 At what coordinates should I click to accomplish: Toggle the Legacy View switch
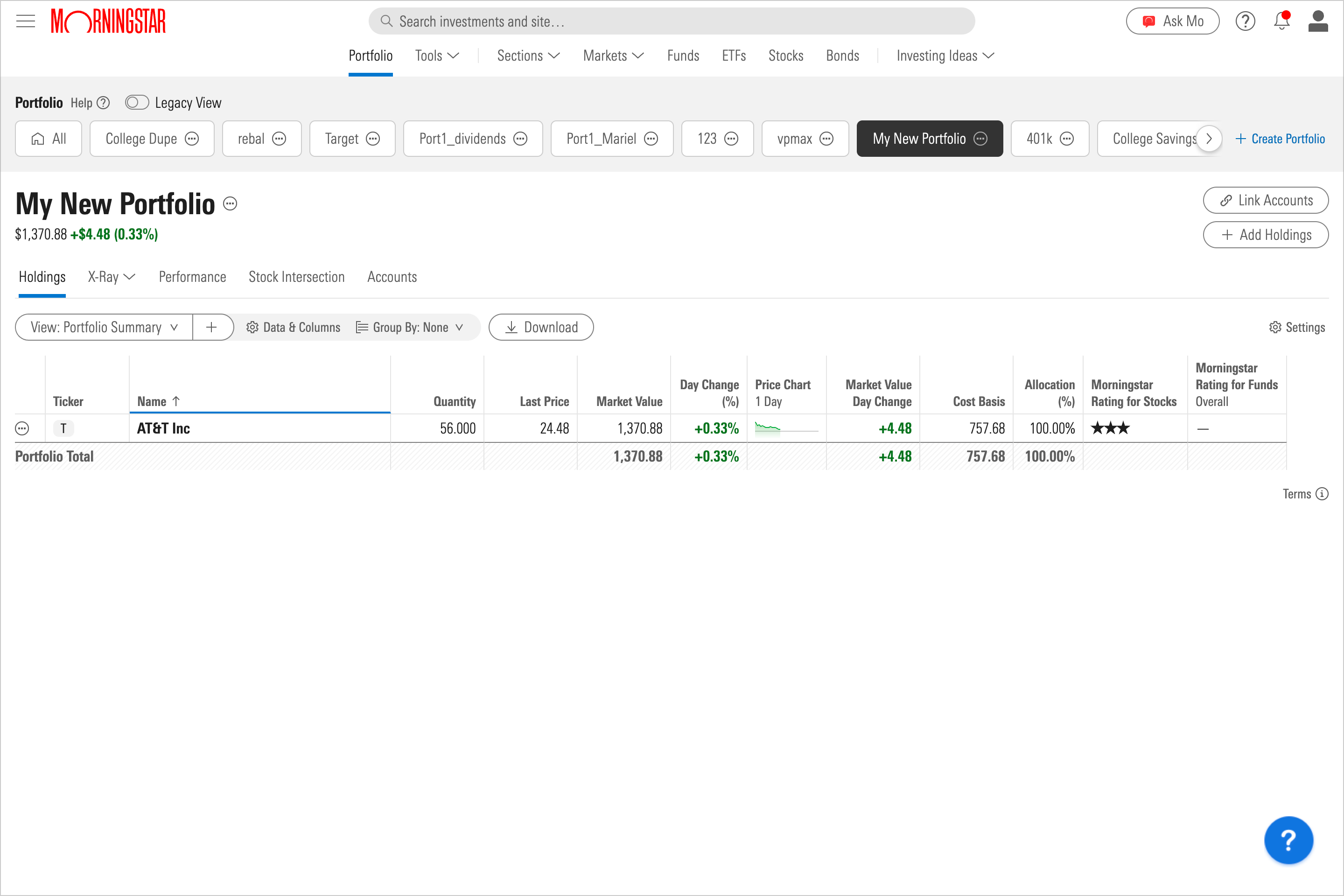click(x=137, y=103)
